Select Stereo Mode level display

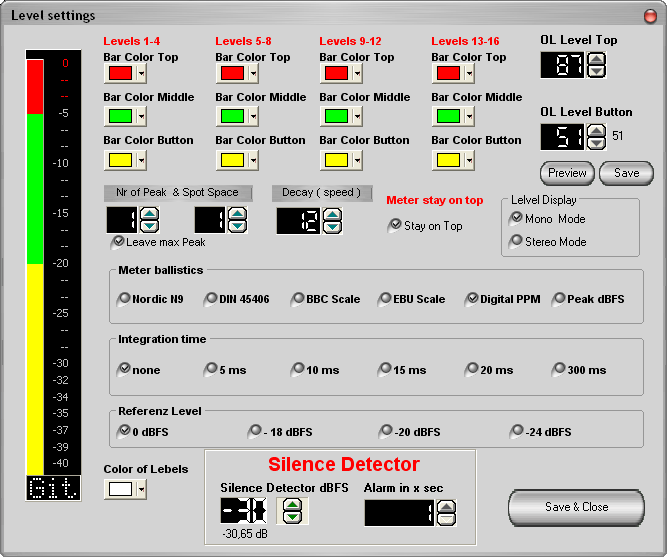coord(517,241)
